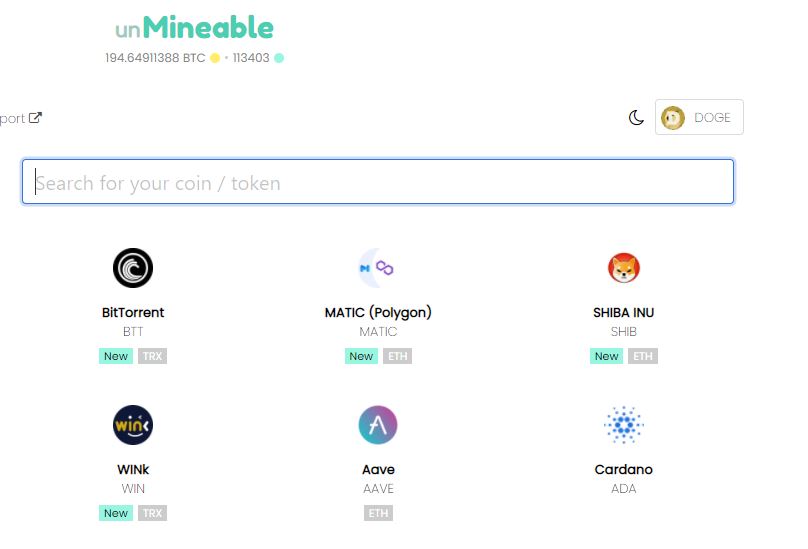The image size is (808, 549).
Task: Click the ETH tag under MATIC
Action: point(397,356)
